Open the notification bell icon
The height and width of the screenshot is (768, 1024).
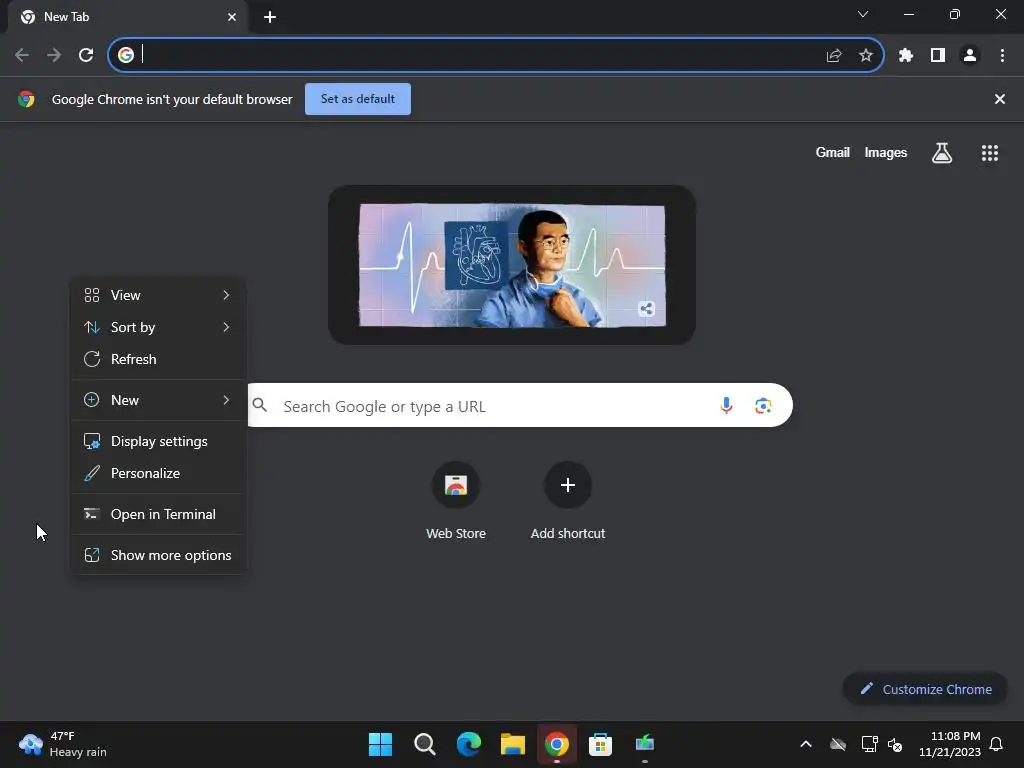[997, 744]
